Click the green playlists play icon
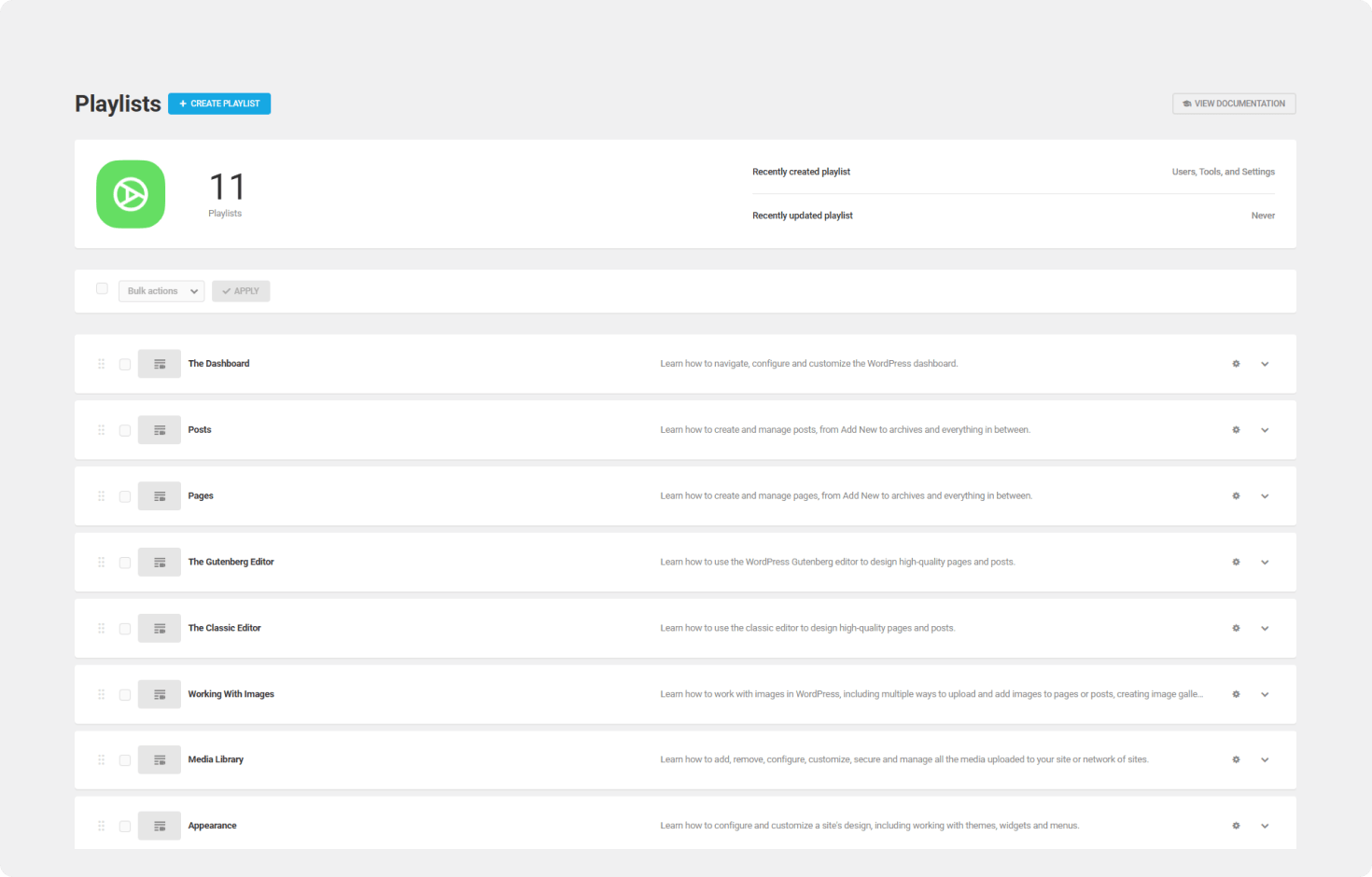Image resolution: width=1372 pixels, height=877 pixels. (x=131, y=194)
